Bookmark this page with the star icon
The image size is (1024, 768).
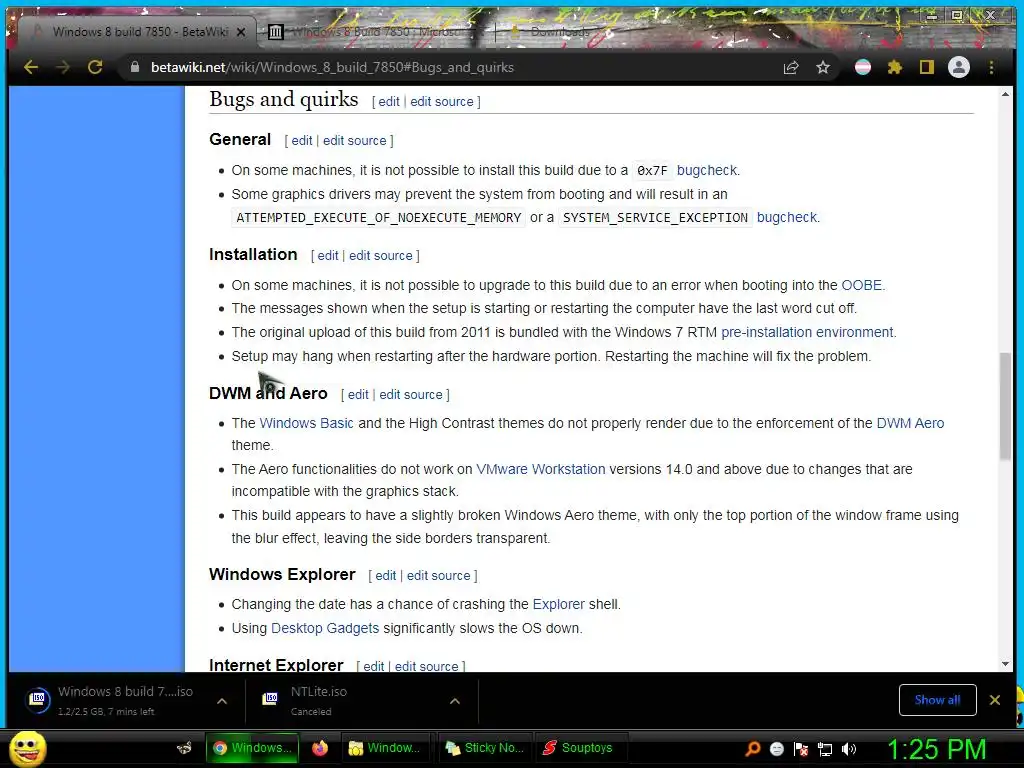(823, 67)
